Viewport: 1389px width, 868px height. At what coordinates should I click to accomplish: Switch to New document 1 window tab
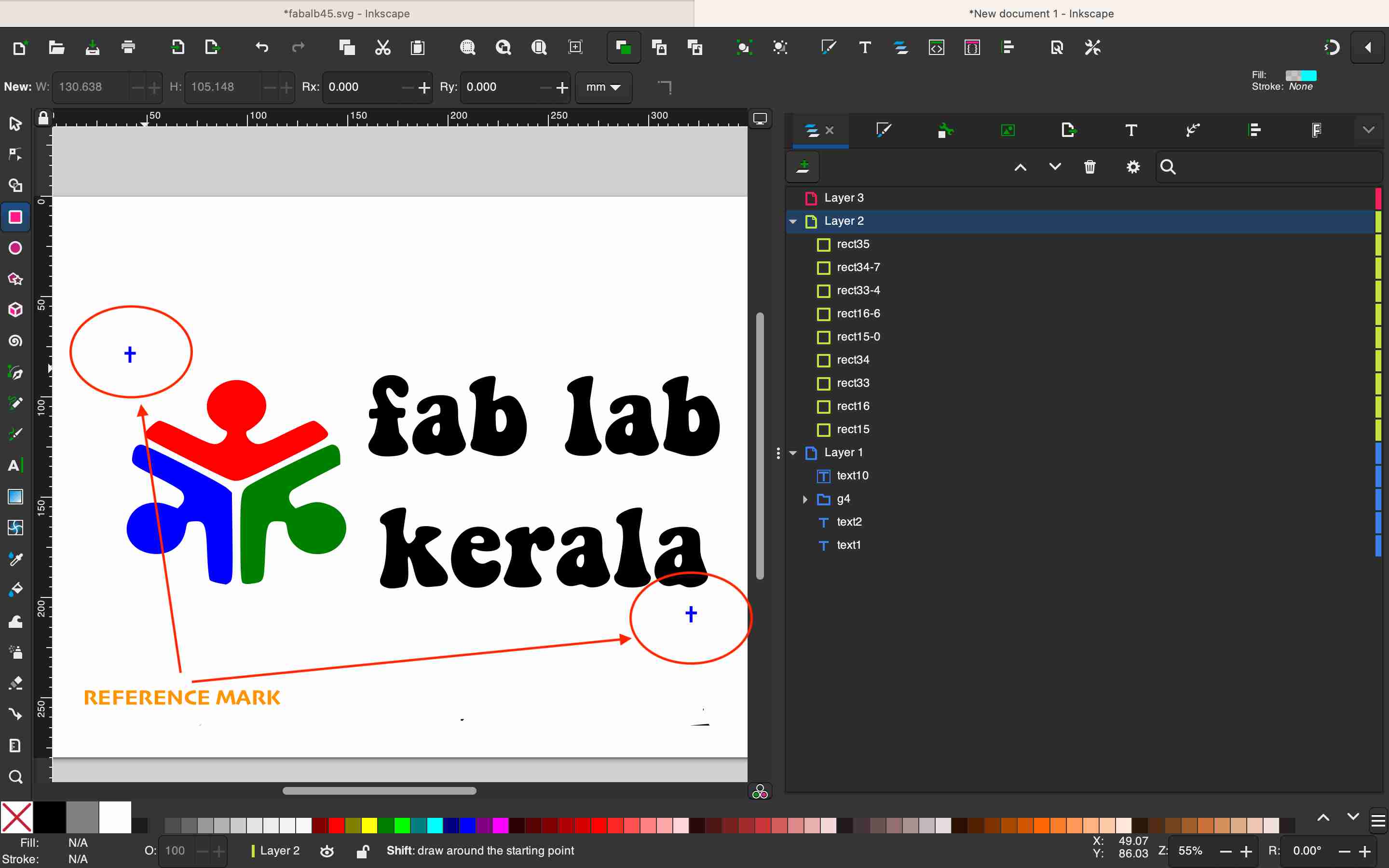pyautogui.click(x=1041, y=13)
